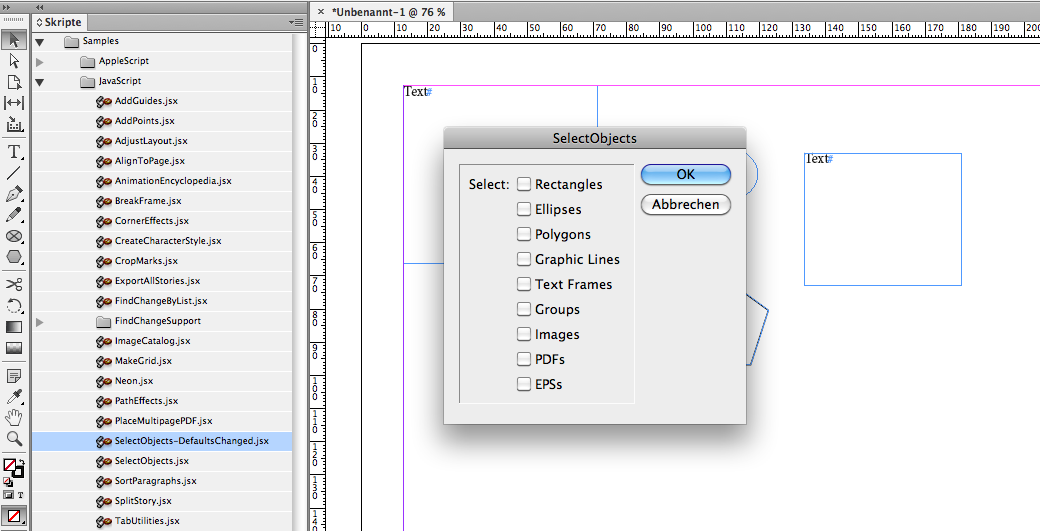Select the Page tool
The width and height of the screenshot is (1040, 531).
point(14,82)
